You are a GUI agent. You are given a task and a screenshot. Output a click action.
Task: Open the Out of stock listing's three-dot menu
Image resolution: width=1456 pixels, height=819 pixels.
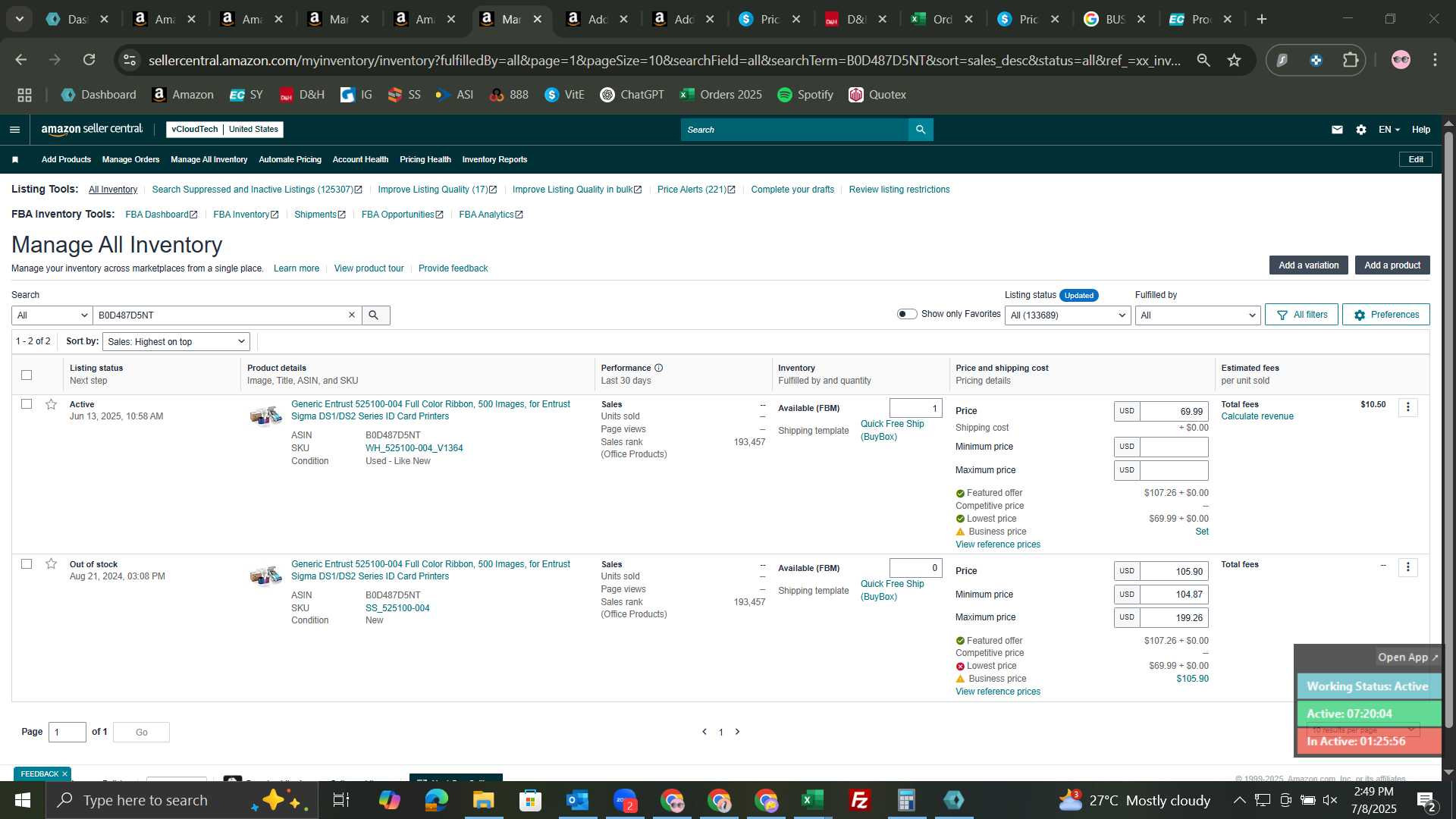click(1408, 567)
